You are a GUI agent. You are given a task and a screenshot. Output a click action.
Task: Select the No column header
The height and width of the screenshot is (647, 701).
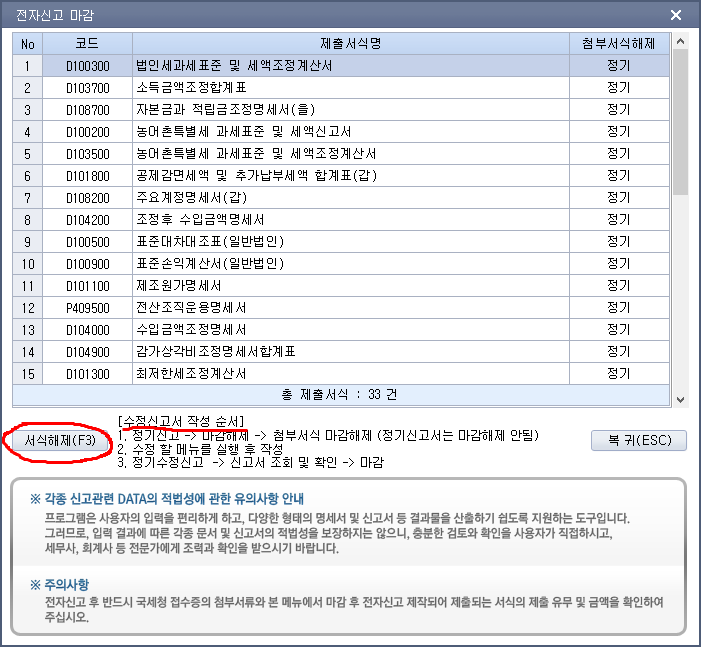[x=28, y=44]
